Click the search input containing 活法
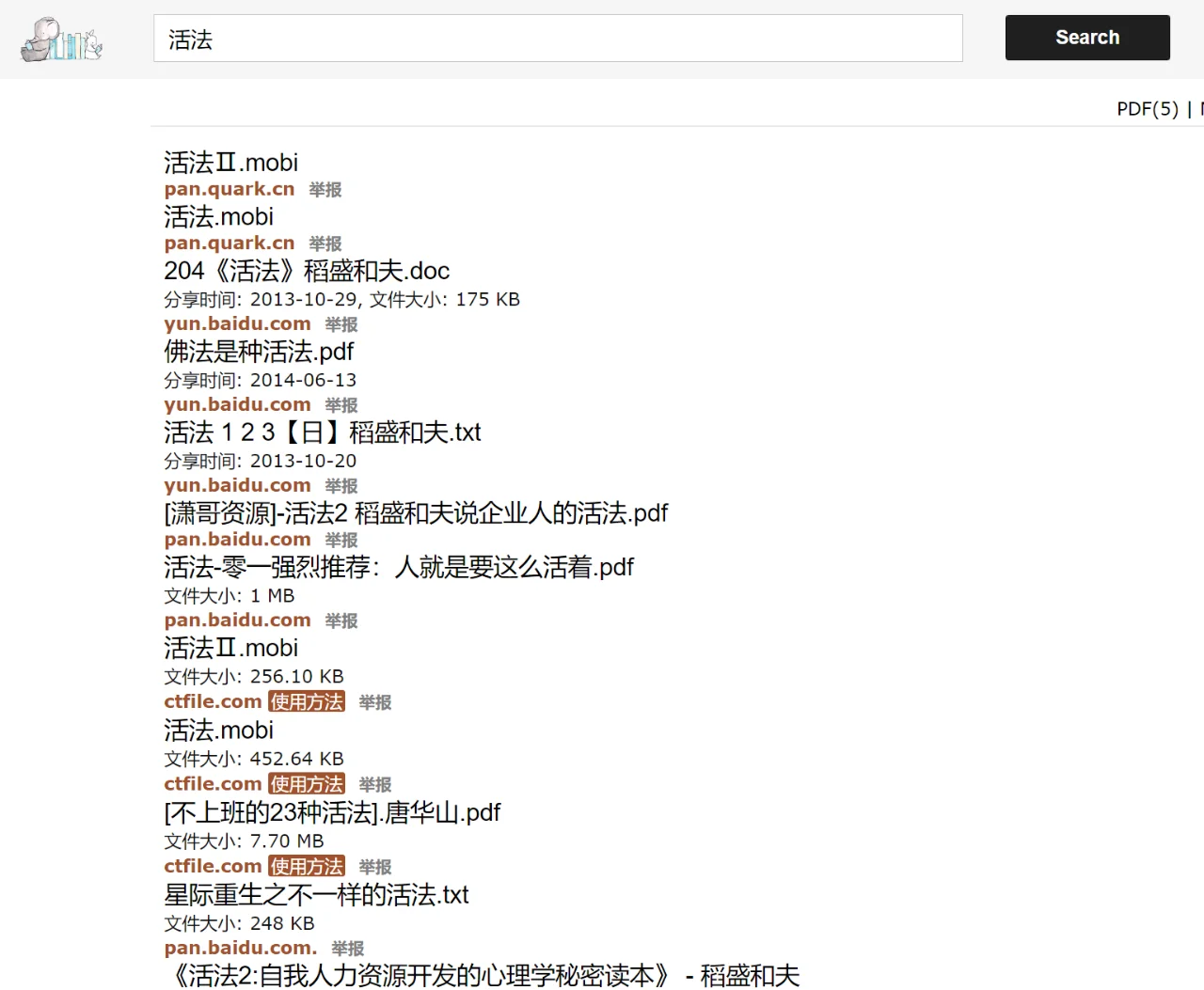This screenshot has height=990, width=1204. 558,39
